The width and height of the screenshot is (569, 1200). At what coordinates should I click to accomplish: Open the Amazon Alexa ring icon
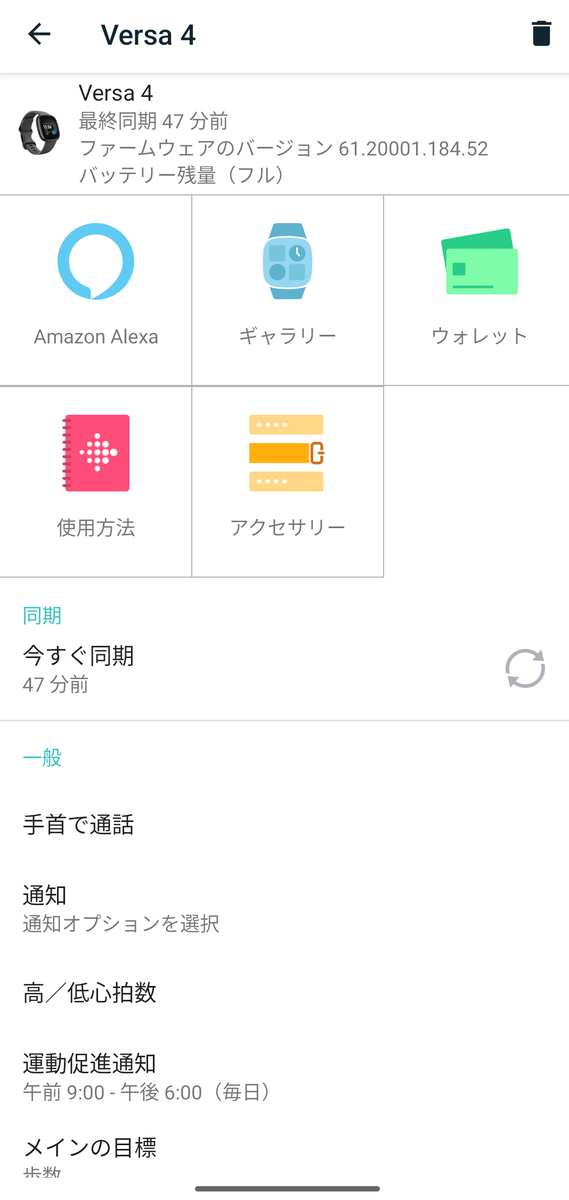coord(96,262)
